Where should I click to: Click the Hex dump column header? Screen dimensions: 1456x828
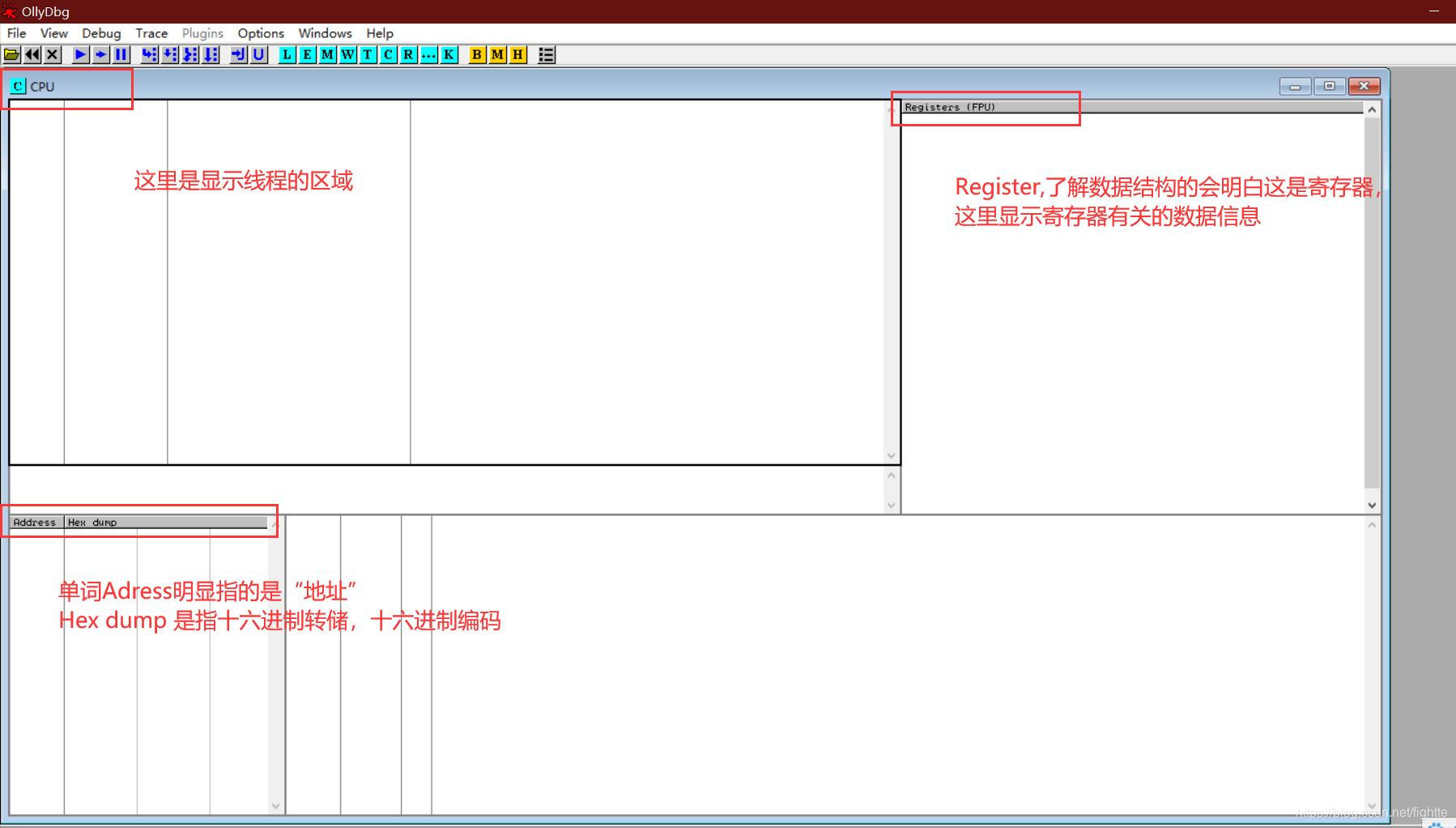pos(166,523)
